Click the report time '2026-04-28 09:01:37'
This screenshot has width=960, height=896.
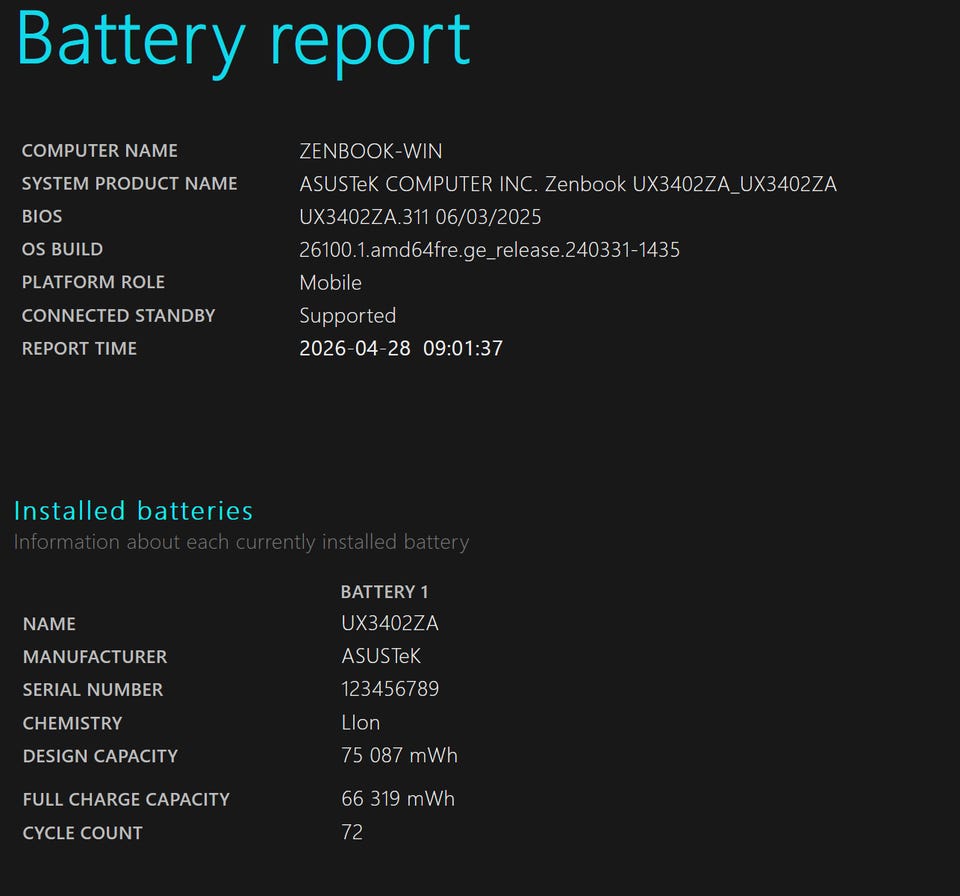tap(401, 348)
